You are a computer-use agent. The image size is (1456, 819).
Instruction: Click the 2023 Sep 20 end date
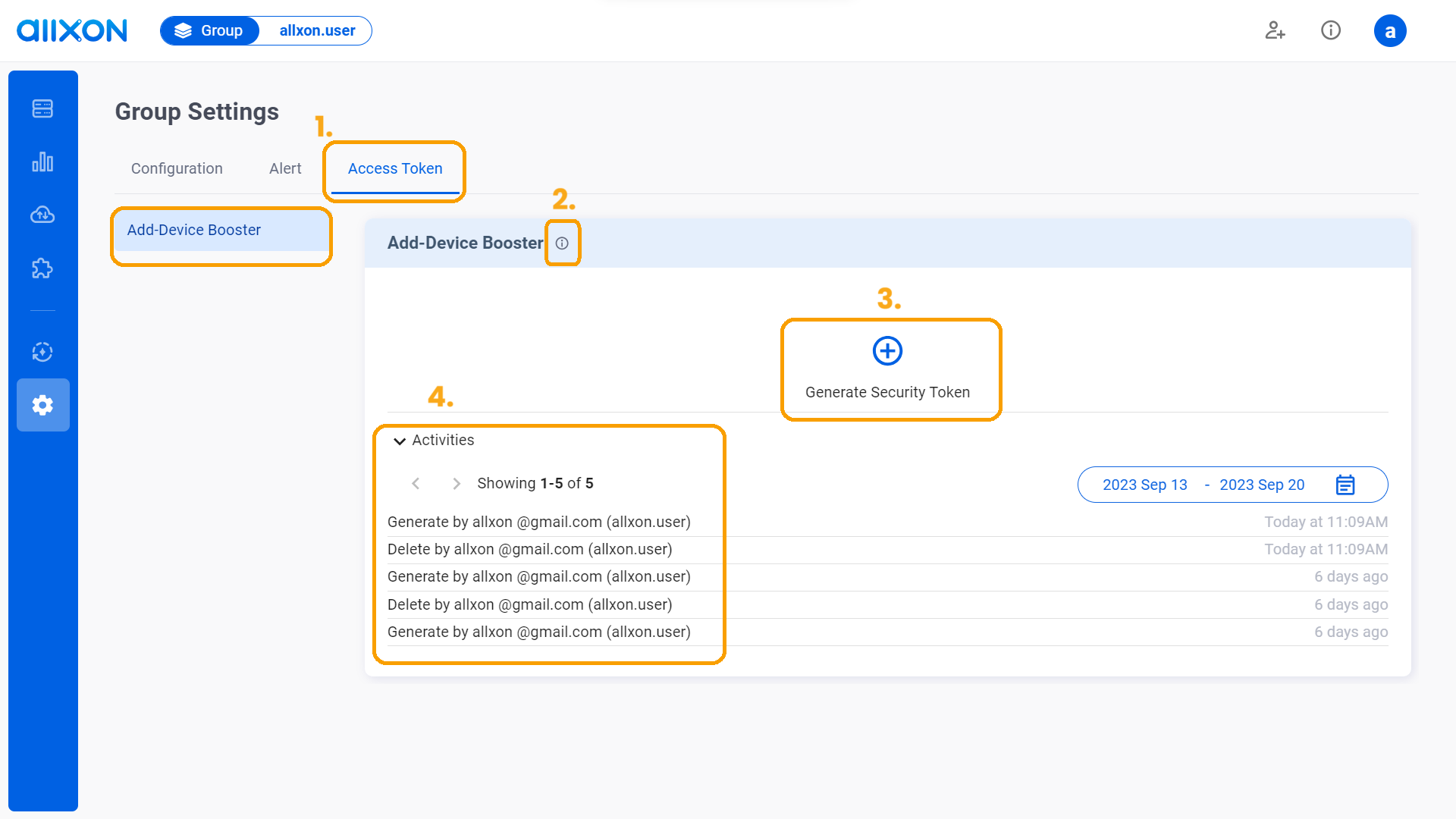tap(1262, 485)
